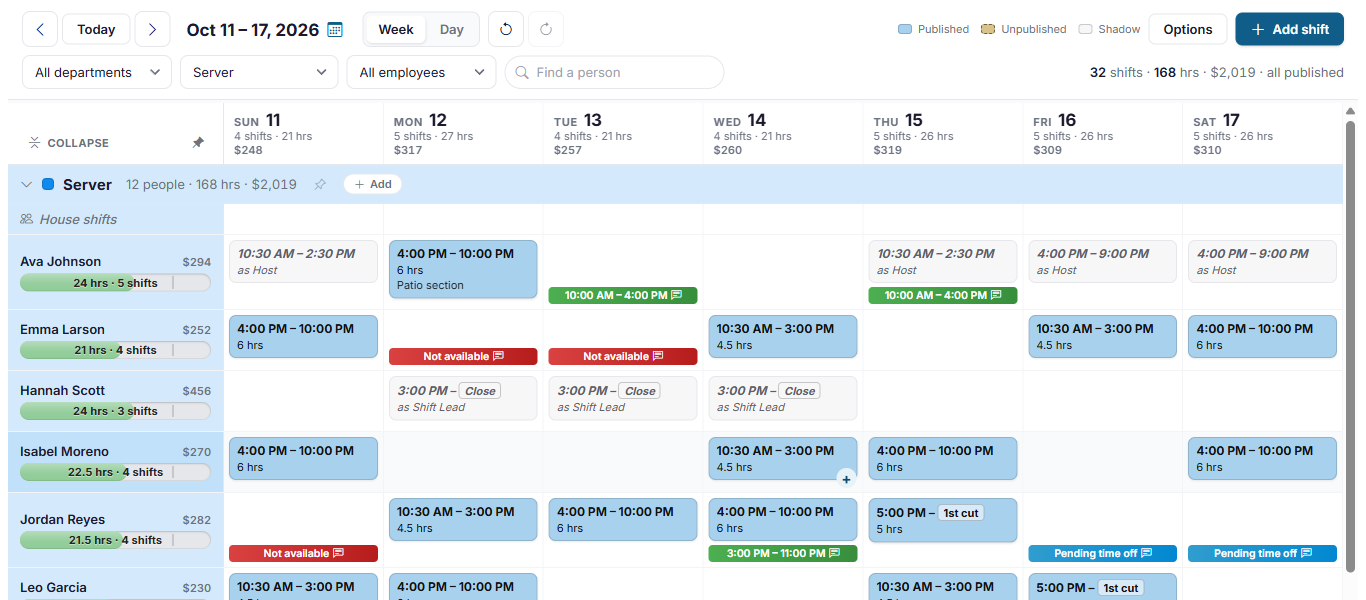Click Close tag on Hannah's Monday shift
The width and height of the screenshot is (1366, 600).
pos(480,391)
